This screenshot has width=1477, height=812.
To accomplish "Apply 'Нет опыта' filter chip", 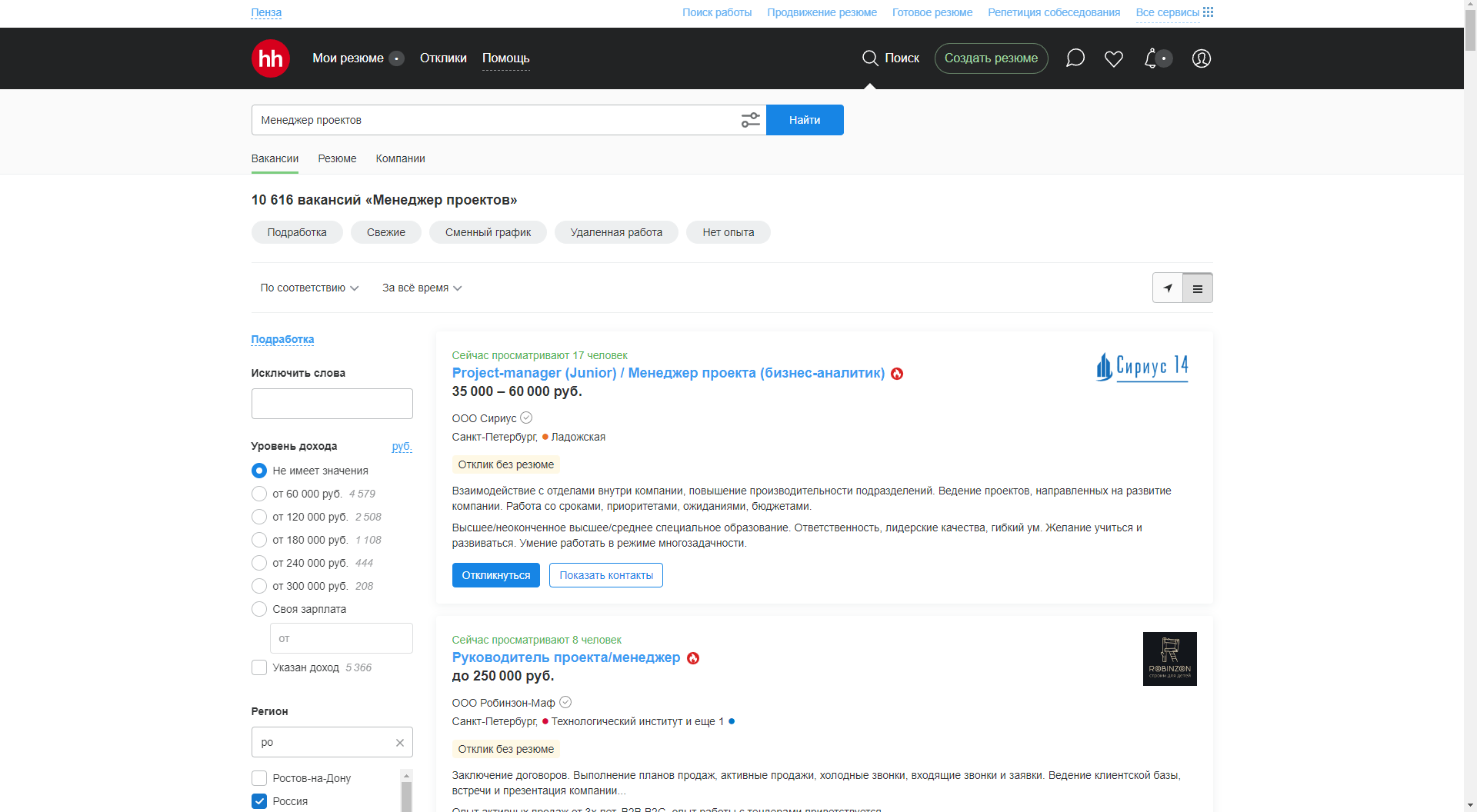I will point(728,232).
